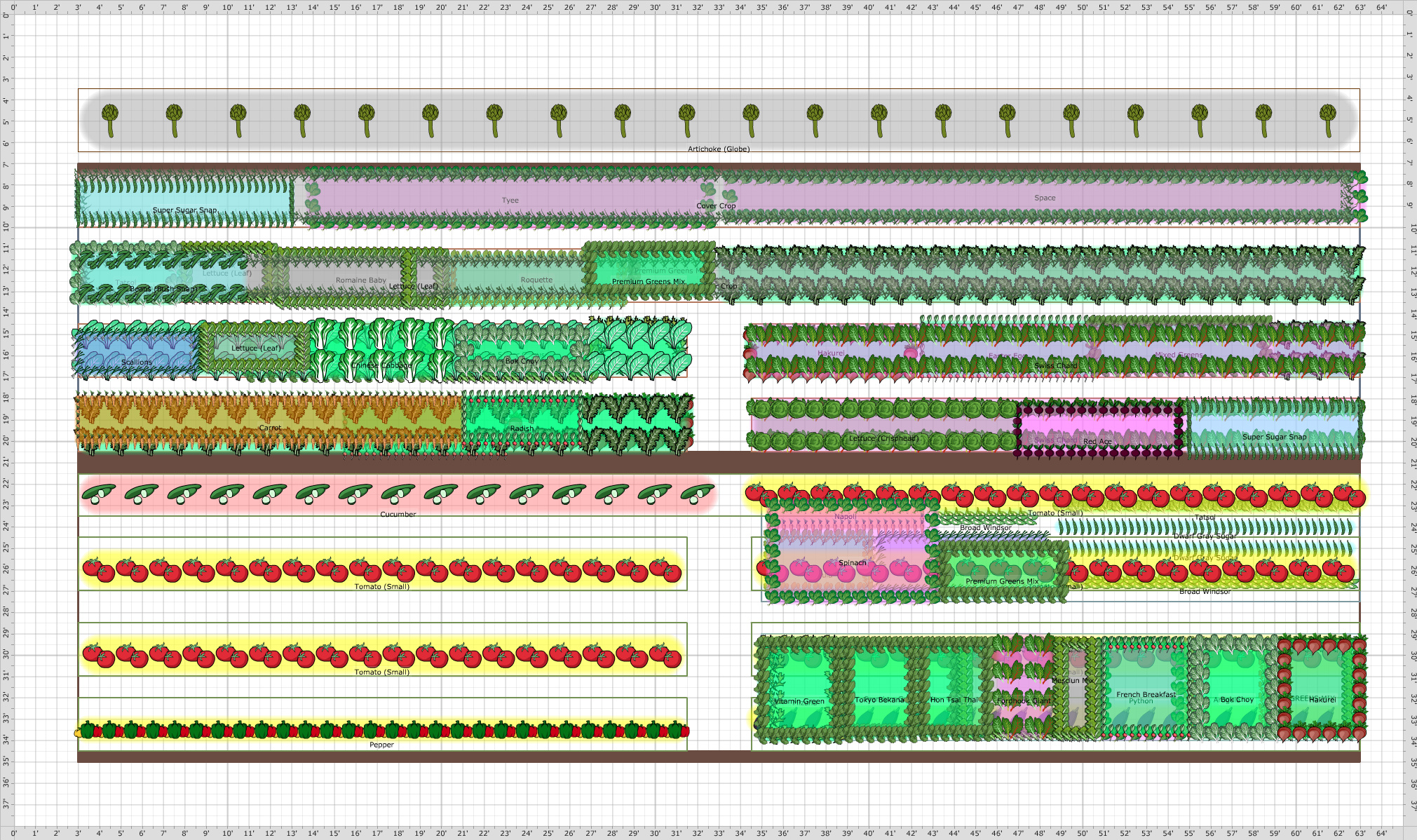
Task: Click the 'Cover Crop' label
Action: (716, 206)
